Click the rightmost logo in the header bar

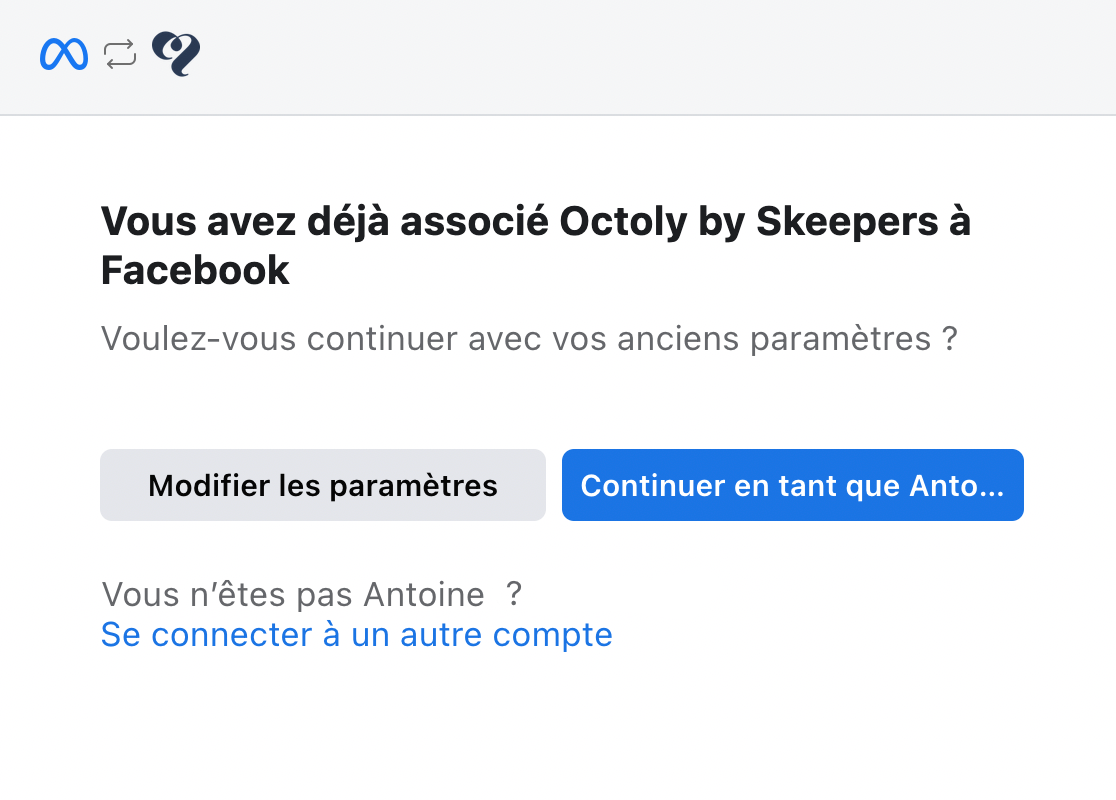[x=174, y=52]
